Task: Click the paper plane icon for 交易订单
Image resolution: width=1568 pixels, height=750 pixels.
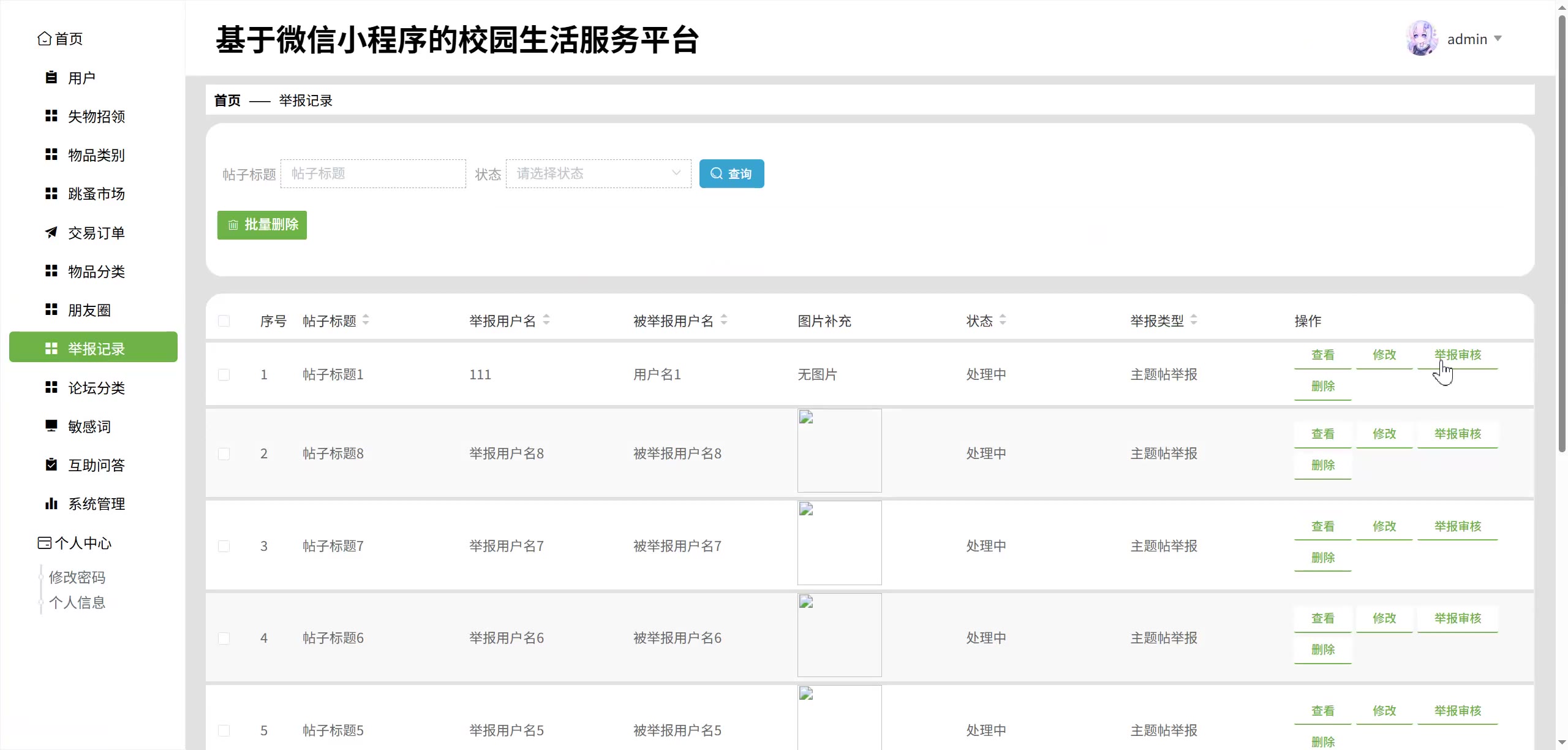Action: [51, 233]
